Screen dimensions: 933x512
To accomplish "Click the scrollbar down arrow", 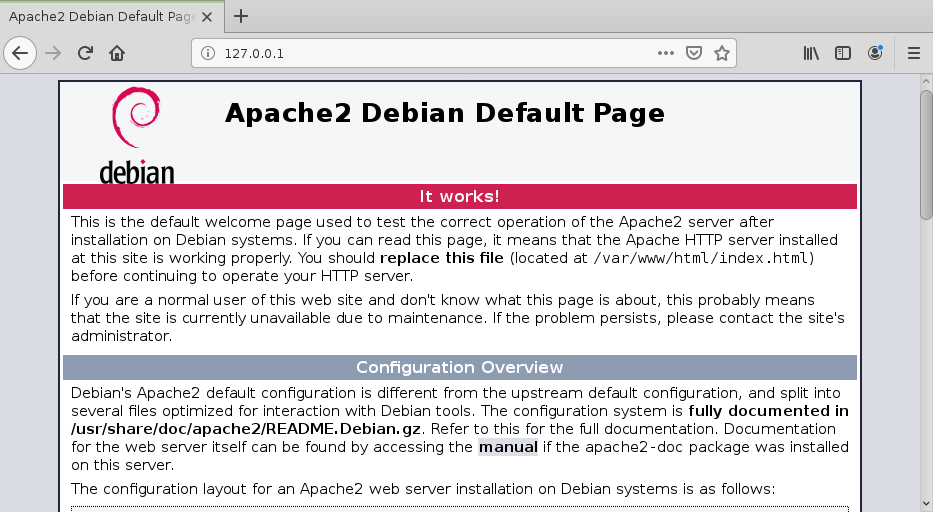I will click(926, 504).
